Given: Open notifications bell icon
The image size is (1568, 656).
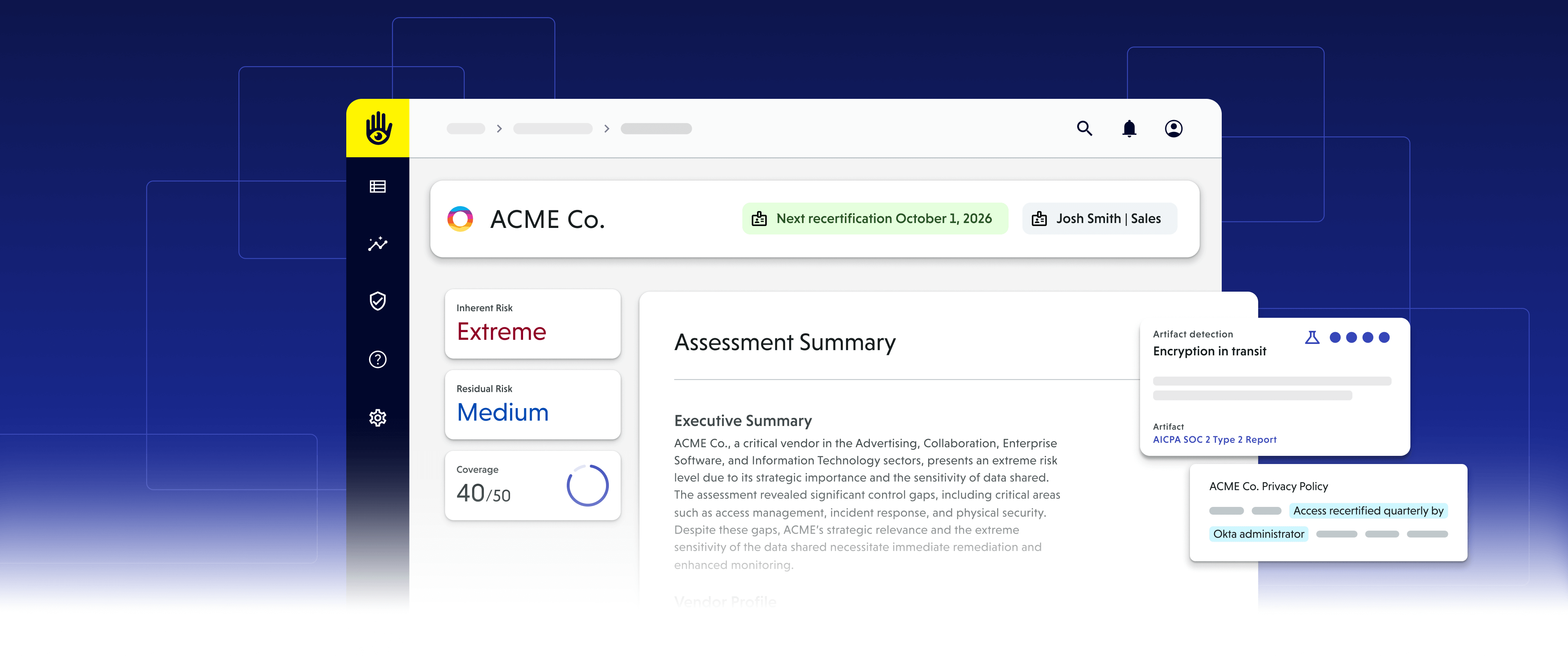Looking at the screenshot, I should (1129, 129).
